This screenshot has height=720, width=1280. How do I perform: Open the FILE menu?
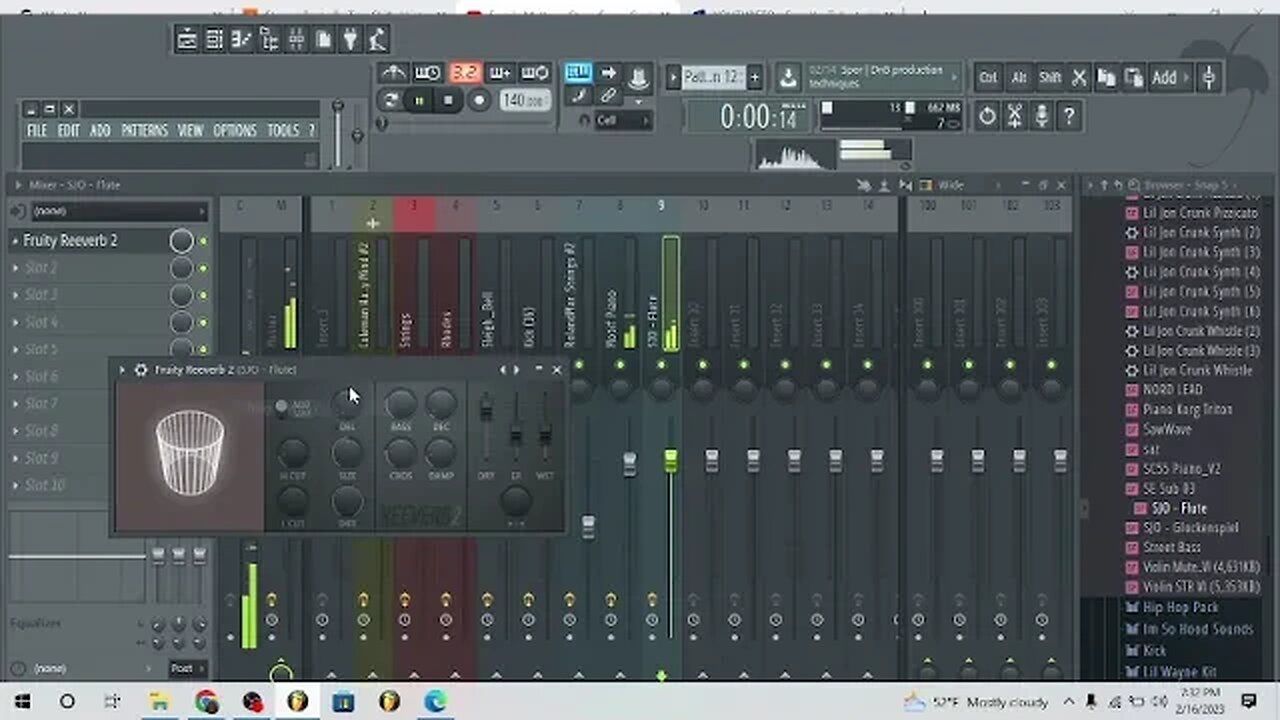(37, 131)
